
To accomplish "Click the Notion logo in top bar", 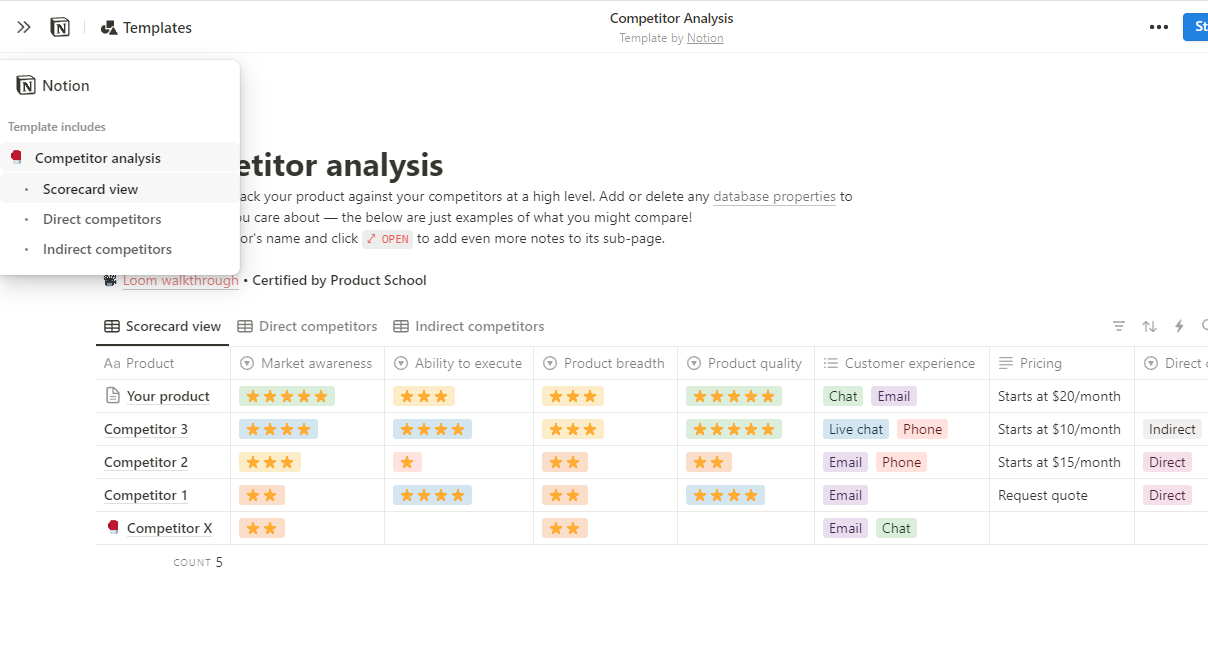I will pyautogui.click(x=60, y=27).
